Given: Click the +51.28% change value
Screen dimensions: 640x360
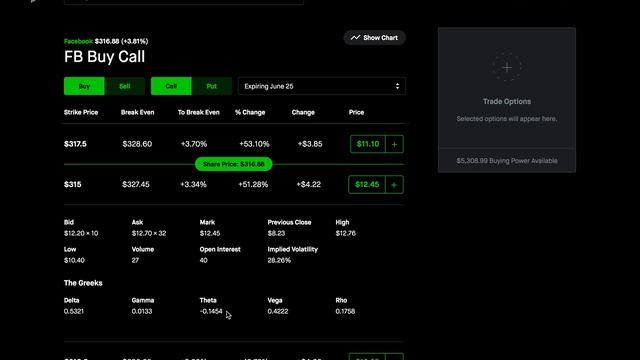Looking at the screenshot, I should point(253,184).
